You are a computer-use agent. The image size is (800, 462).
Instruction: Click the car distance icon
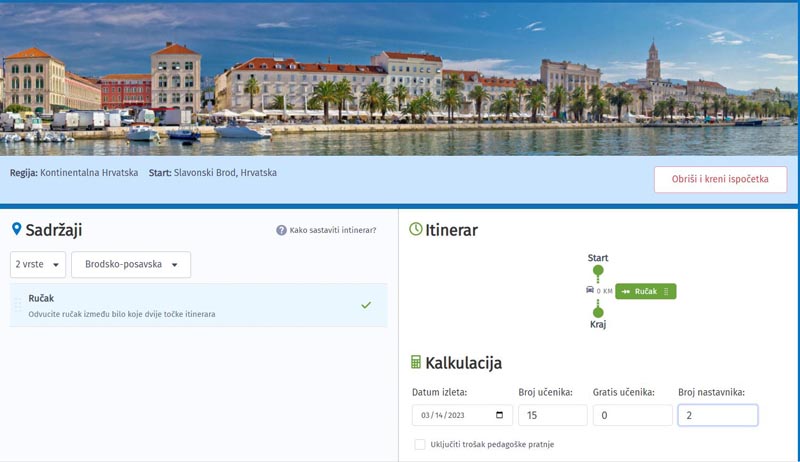point(590,290)
